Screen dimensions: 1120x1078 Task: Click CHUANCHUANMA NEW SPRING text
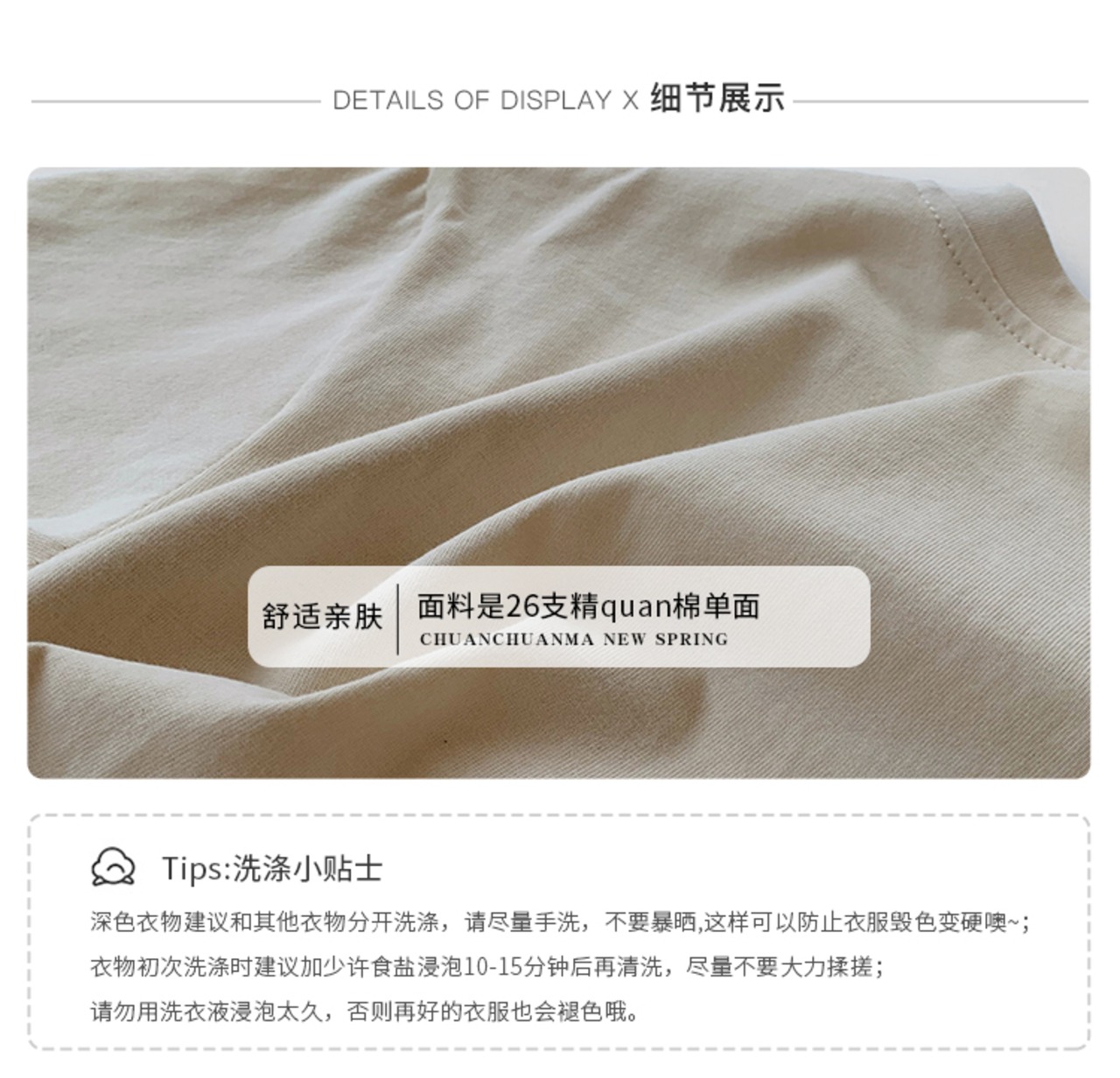click(574, 640)
